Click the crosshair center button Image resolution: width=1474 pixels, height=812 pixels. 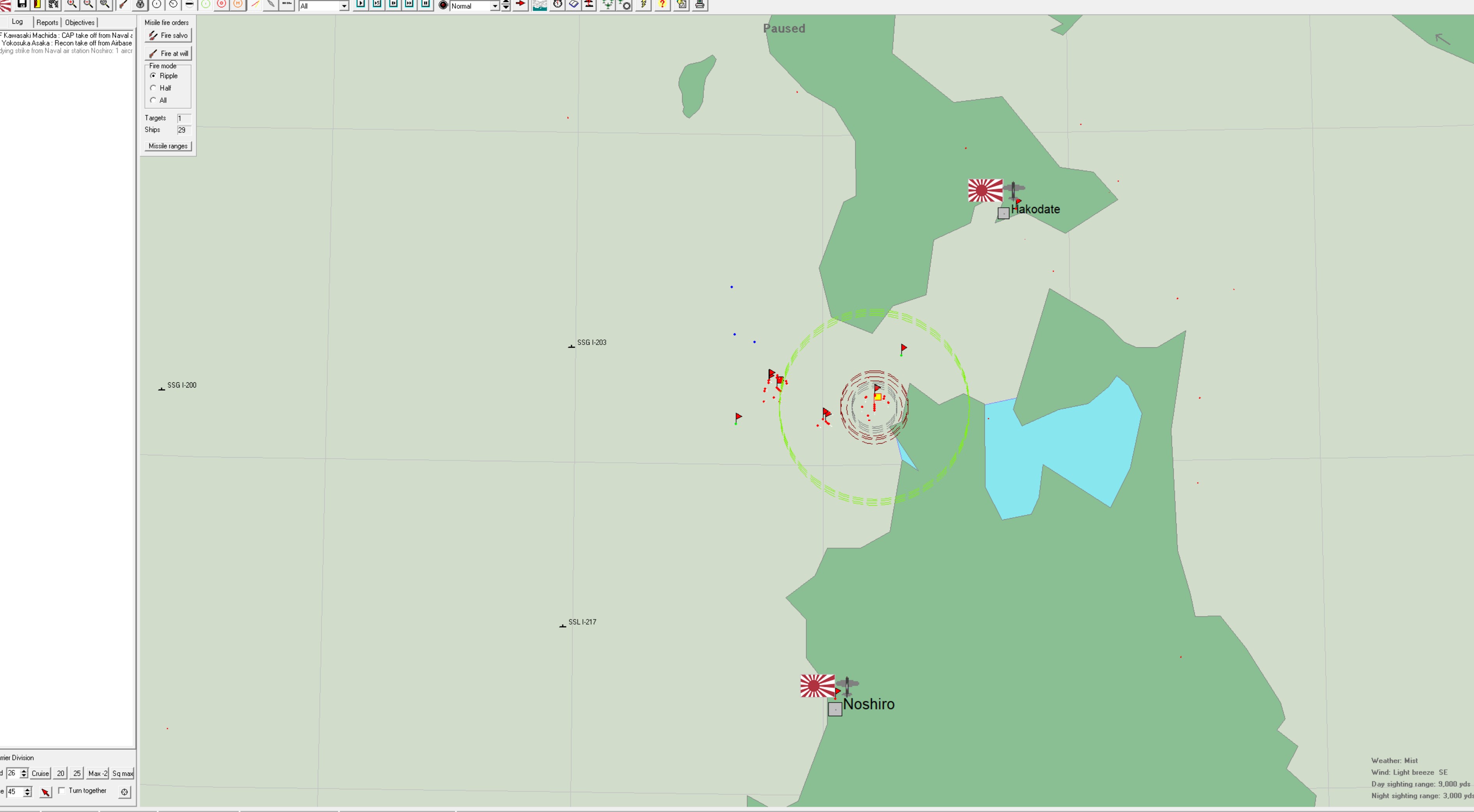point(125,792)
